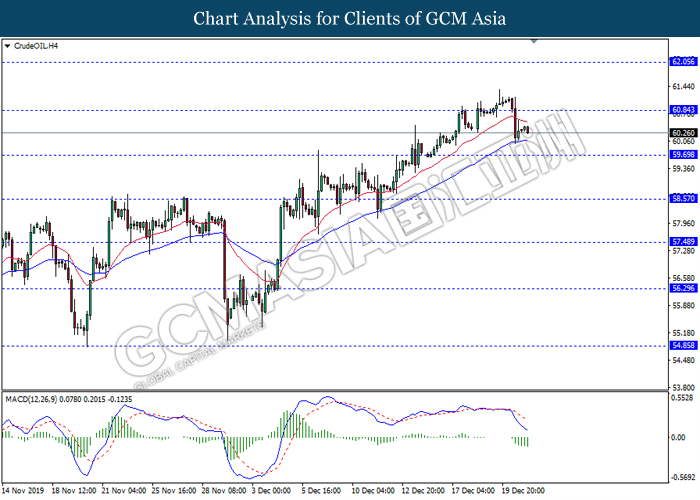The width and height of the screenshot is (700, 500).
Task: Click the 28 Nov 08:00 time label
Action: coord(224,491)
